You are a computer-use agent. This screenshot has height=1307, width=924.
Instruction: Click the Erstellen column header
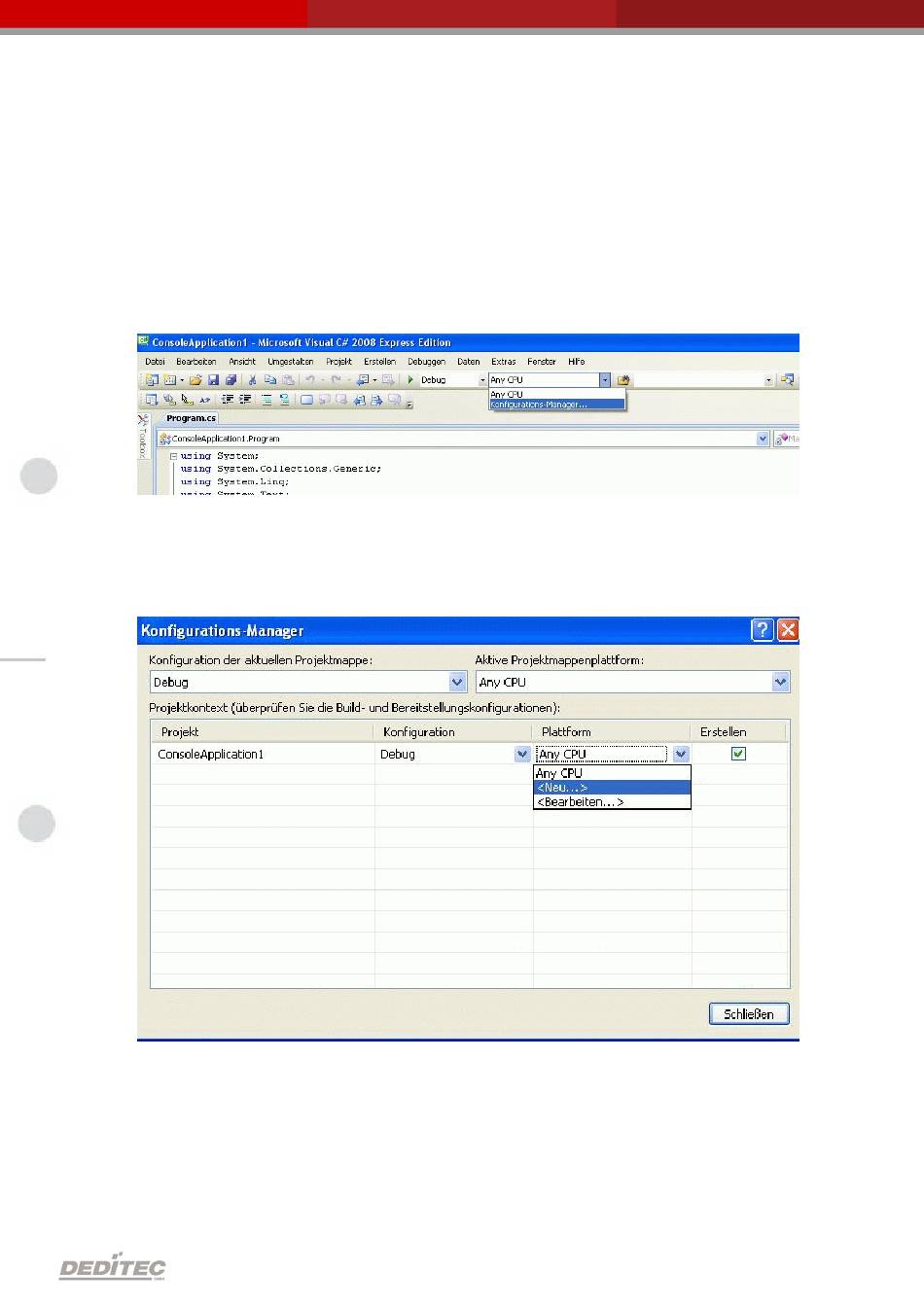coord(740,731)
